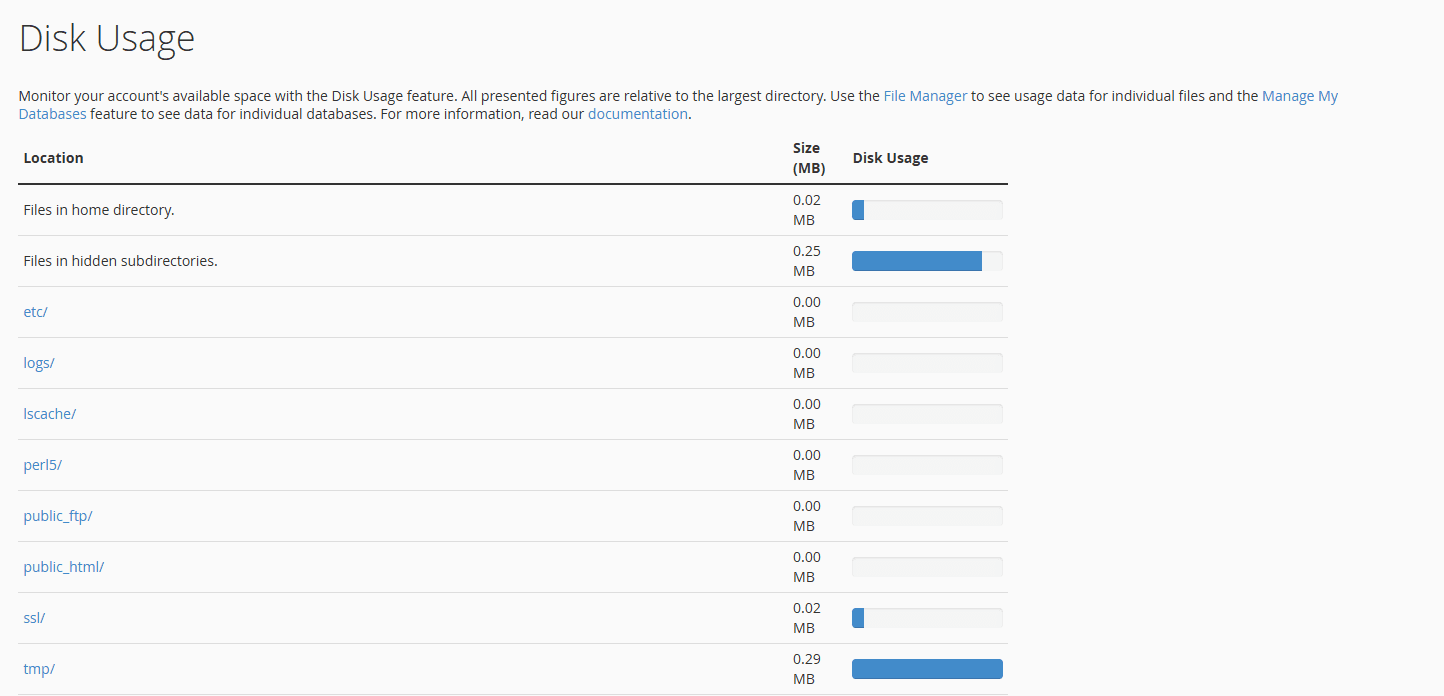This screenshot has width=1444, height=696.
Task: Click the Disk Usage page heading
Action: coord(107,39)
